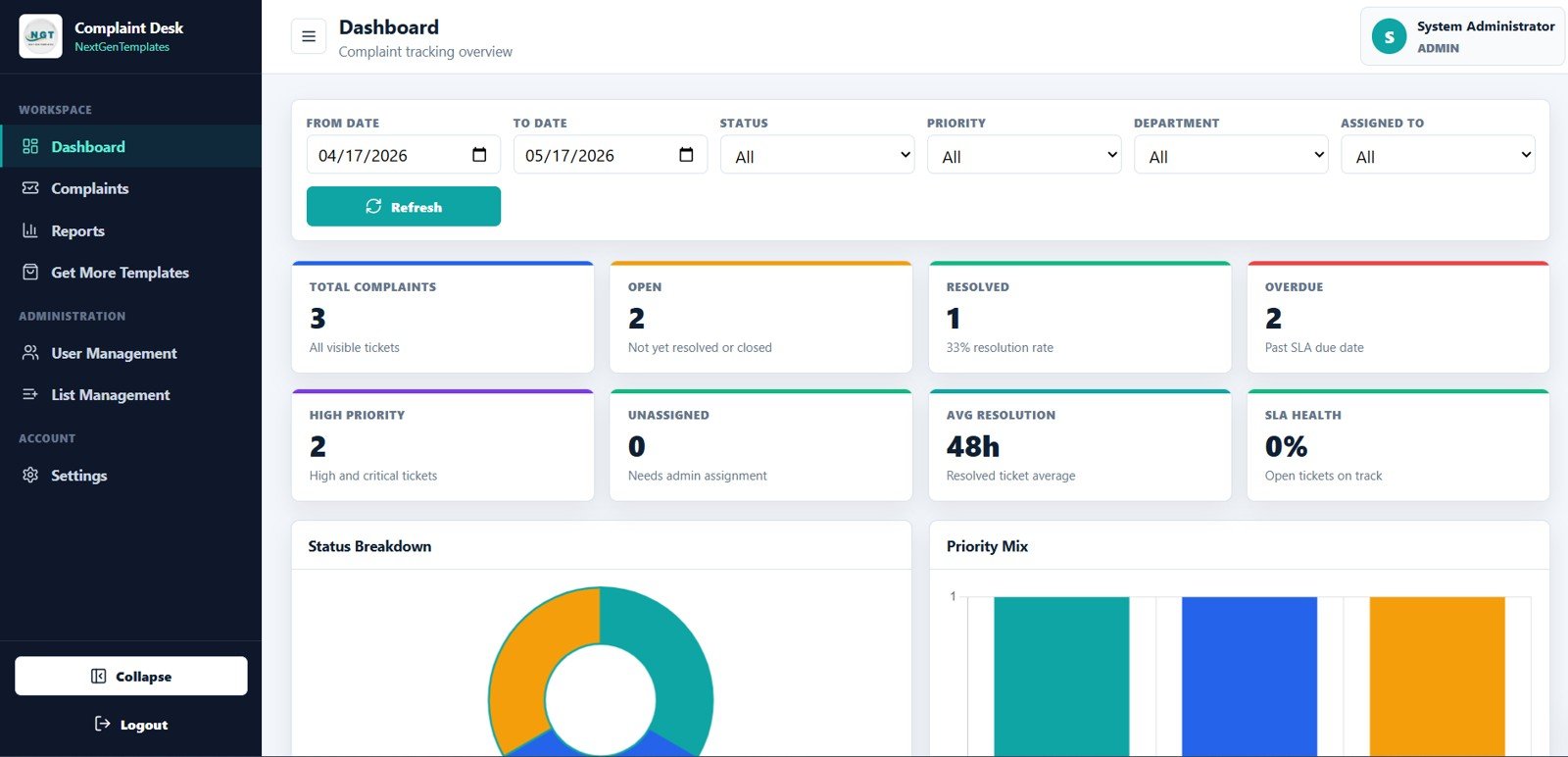Click the 'Open tickets on track' text
The width and height of the screenshot is (1568, 757).
pyautogui.click(x=1323, y=476)
